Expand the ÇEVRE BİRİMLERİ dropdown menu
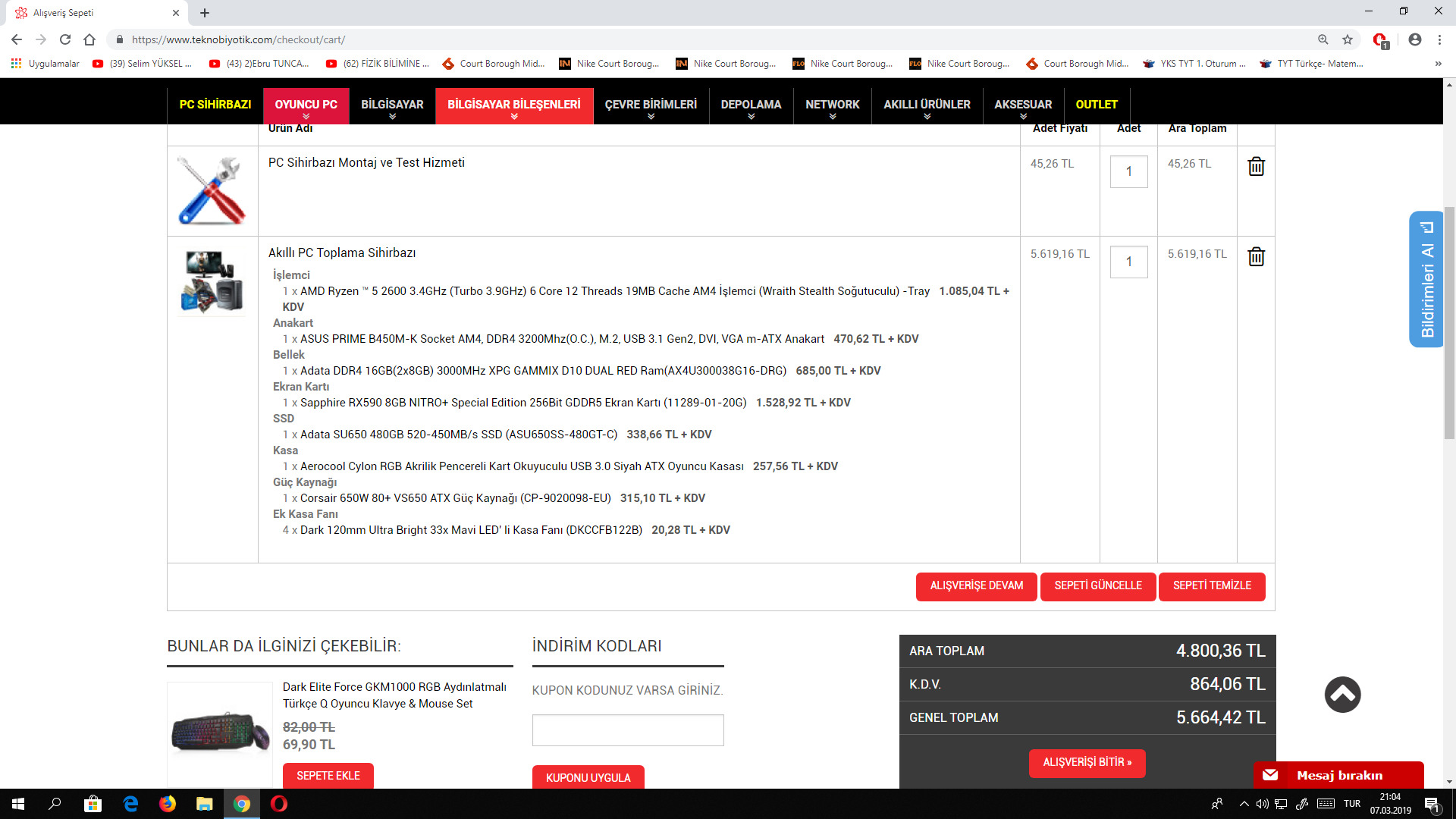The height and width of the screenshot is (819, 1456). [650, 105]
